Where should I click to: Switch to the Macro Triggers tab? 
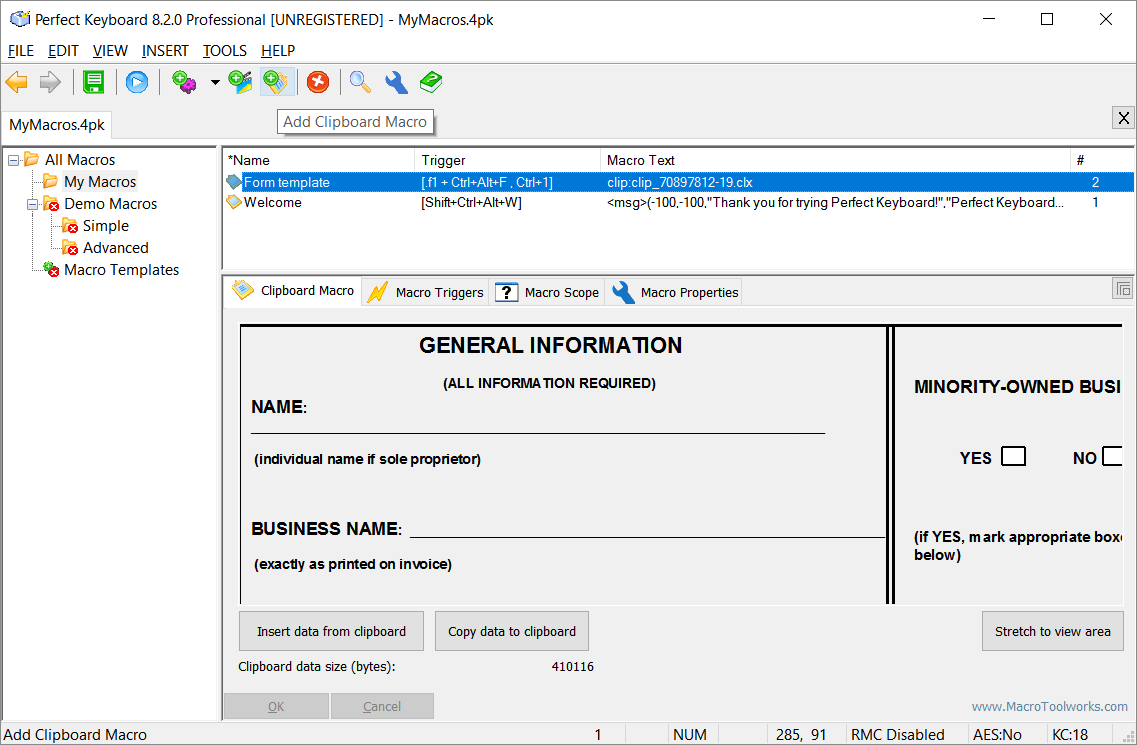click(x=427, y=292)
